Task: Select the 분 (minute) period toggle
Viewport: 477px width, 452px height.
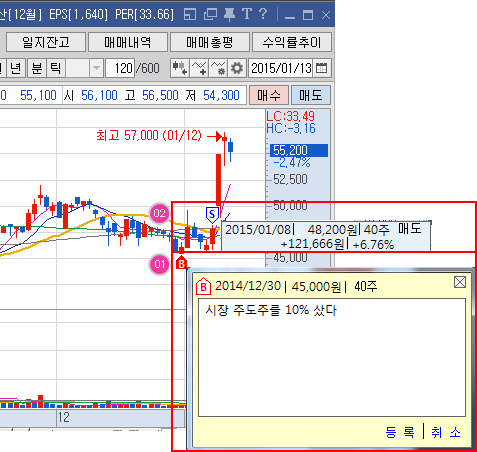Action: point(37,68)
